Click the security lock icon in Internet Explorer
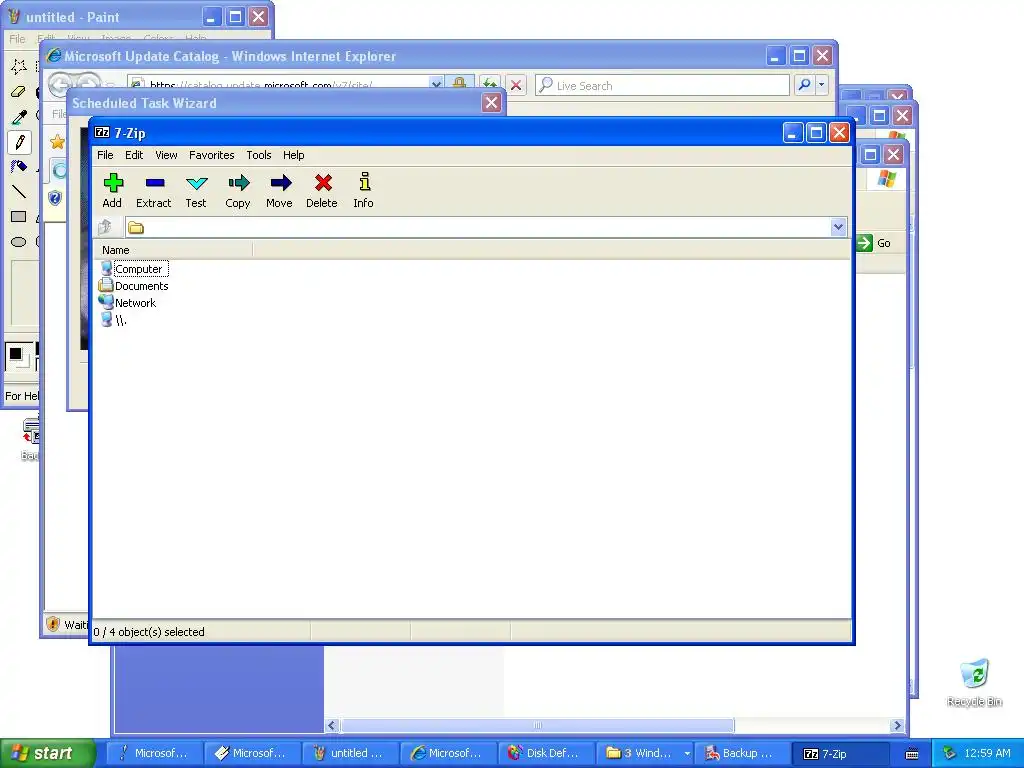This screenshot has width=1024, height=768. pyautogui.click(x=459, y=84)
